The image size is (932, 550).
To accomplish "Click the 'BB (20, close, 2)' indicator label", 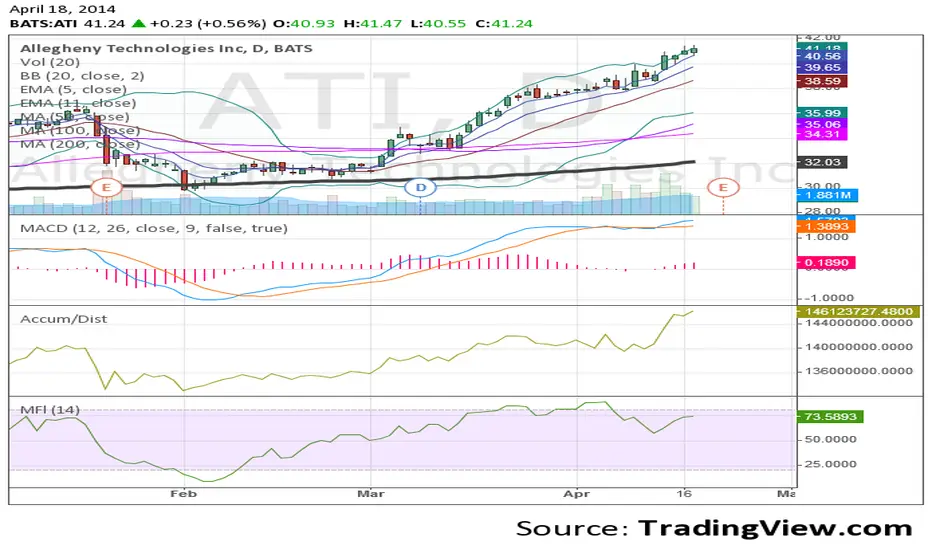I will click(82, 76).
